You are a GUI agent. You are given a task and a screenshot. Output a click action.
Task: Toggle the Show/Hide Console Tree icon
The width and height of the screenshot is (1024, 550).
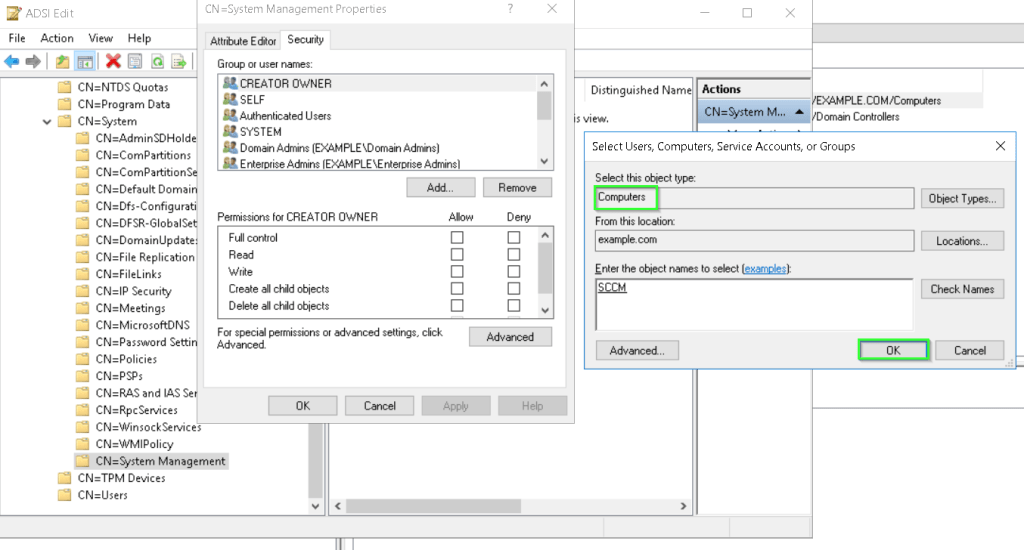click(85, 62)
